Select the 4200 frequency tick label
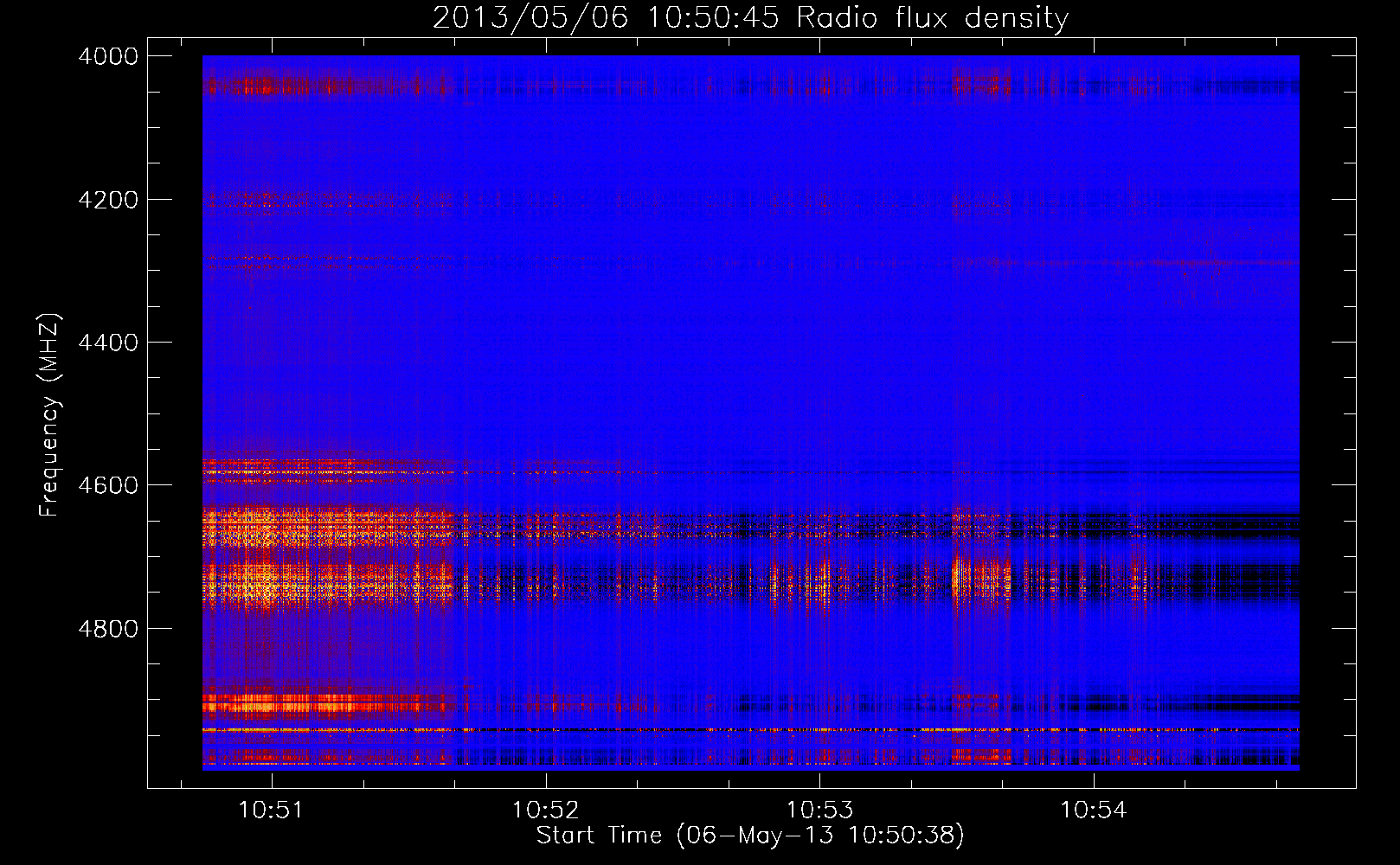The width and height of the screenshot is (1400, 865). (108, 200)
